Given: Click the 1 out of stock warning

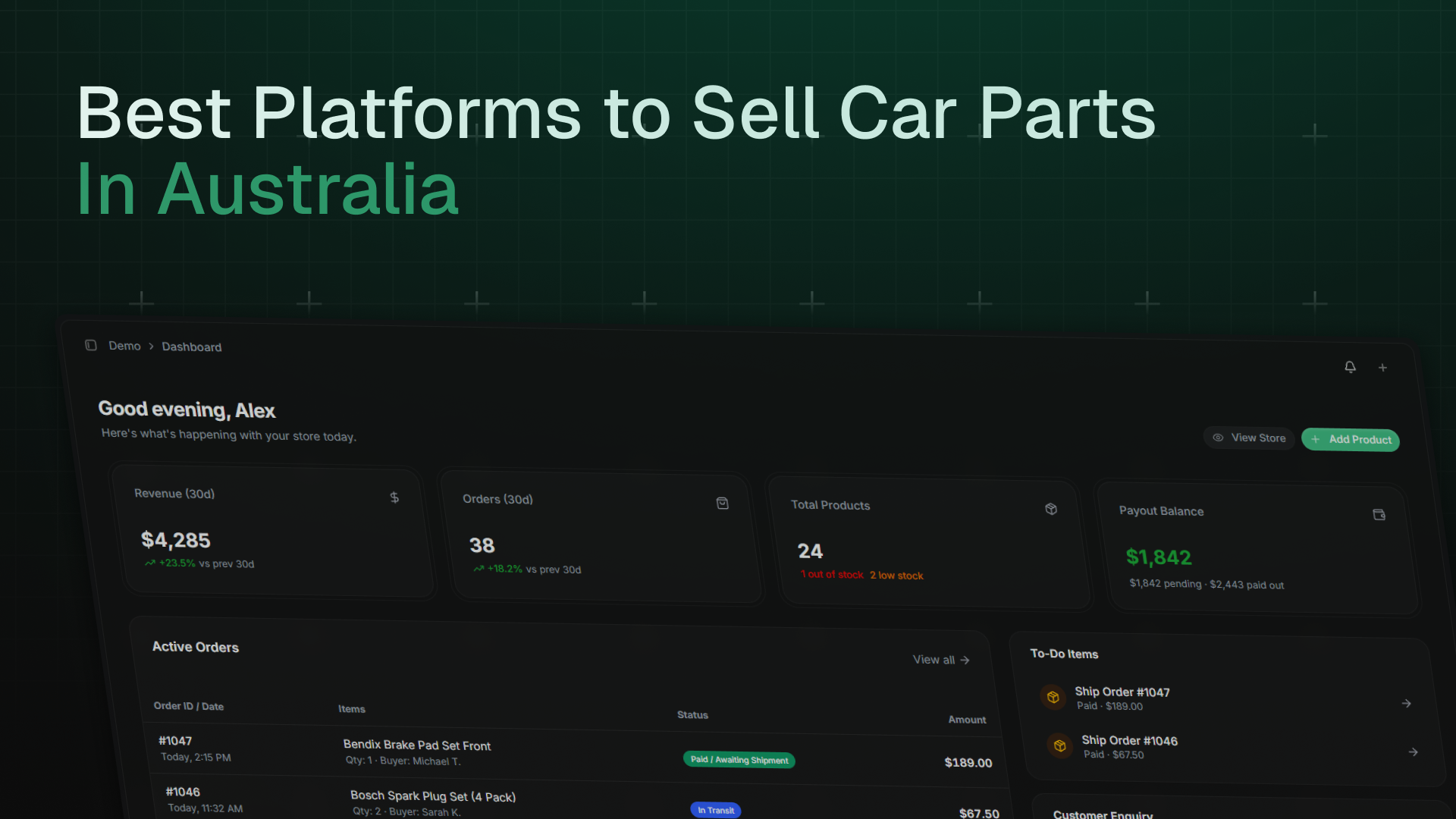Looking at the screenshot, I should pos(832,575).
